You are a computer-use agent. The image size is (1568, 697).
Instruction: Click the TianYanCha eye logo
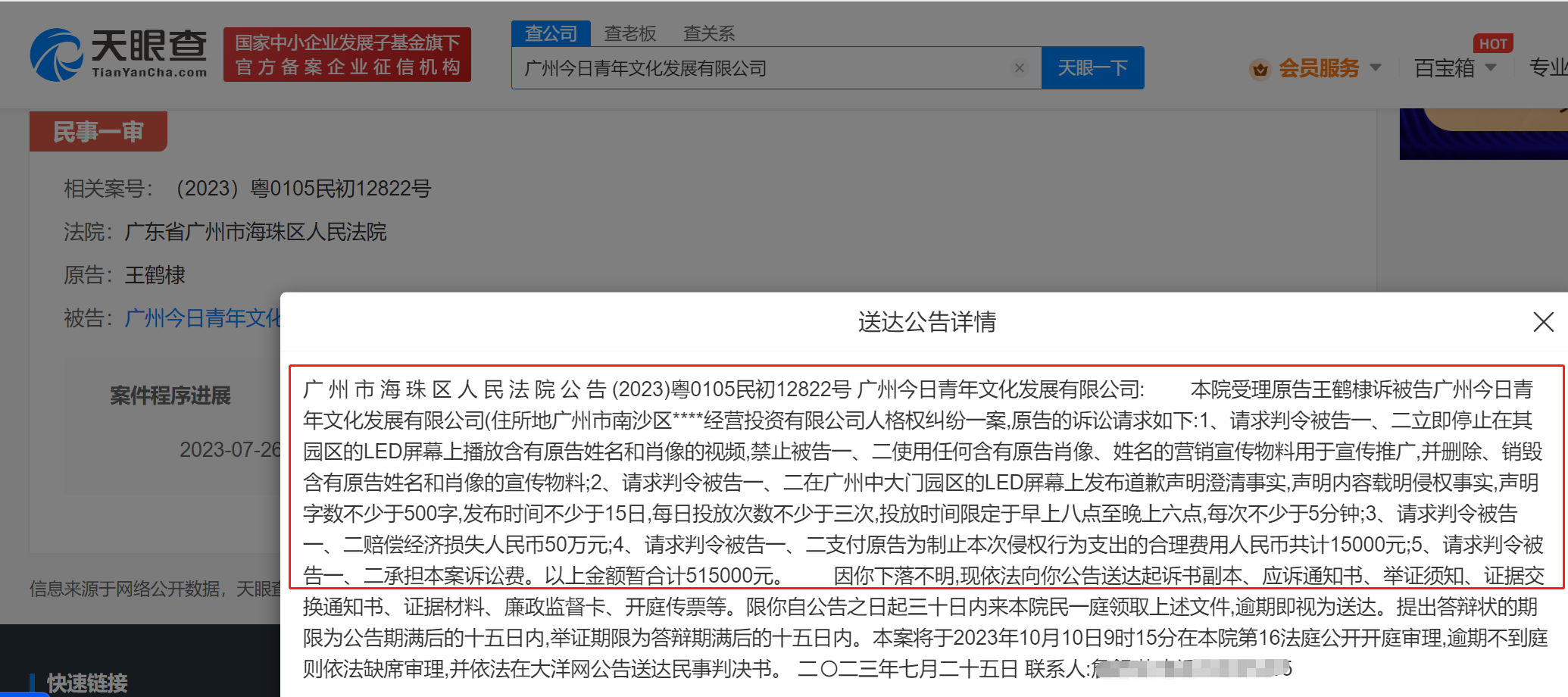pos(56,55)
